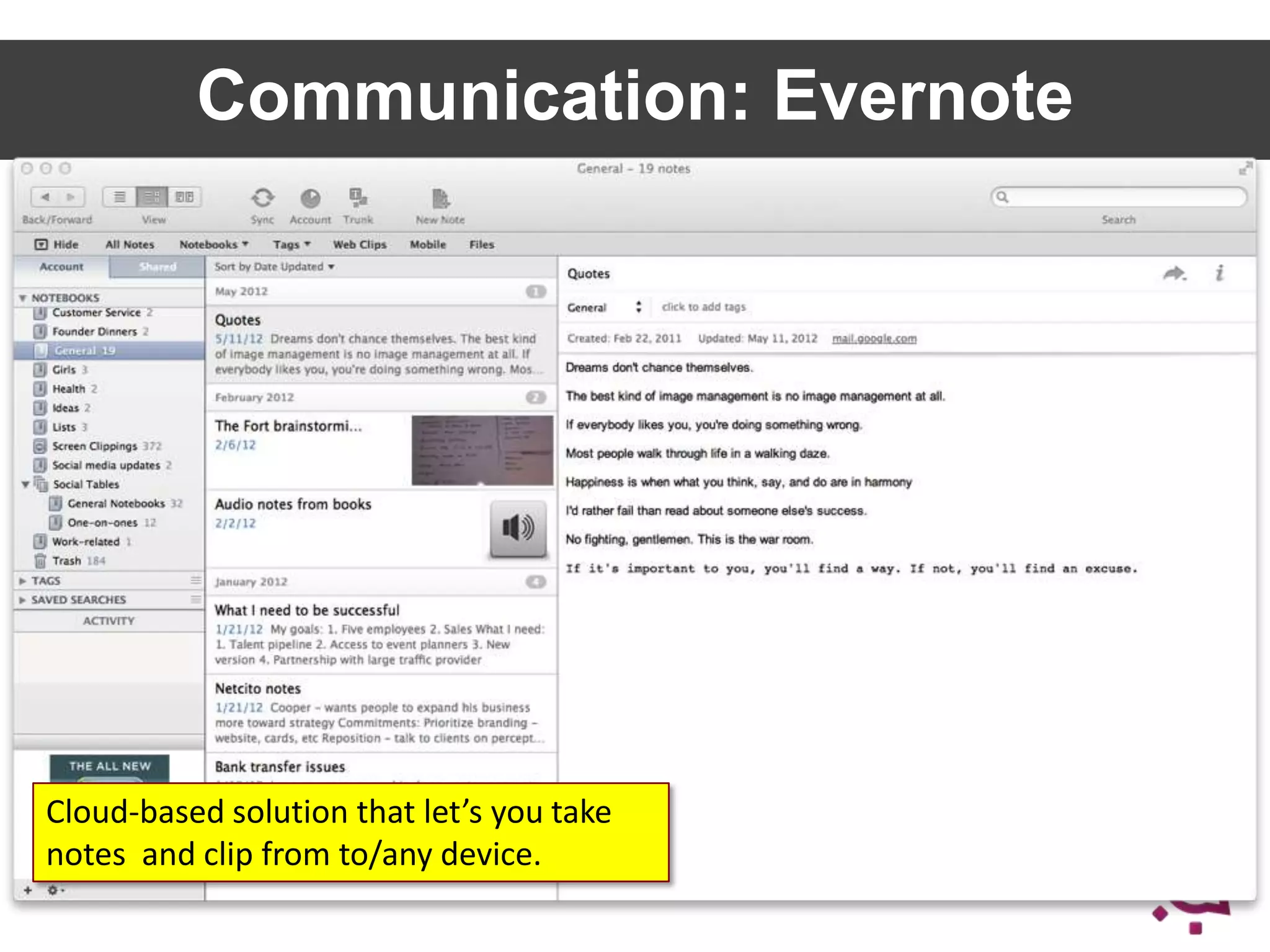
Task: Click TAGS list options icon
Action: click(x=196, y=581)
